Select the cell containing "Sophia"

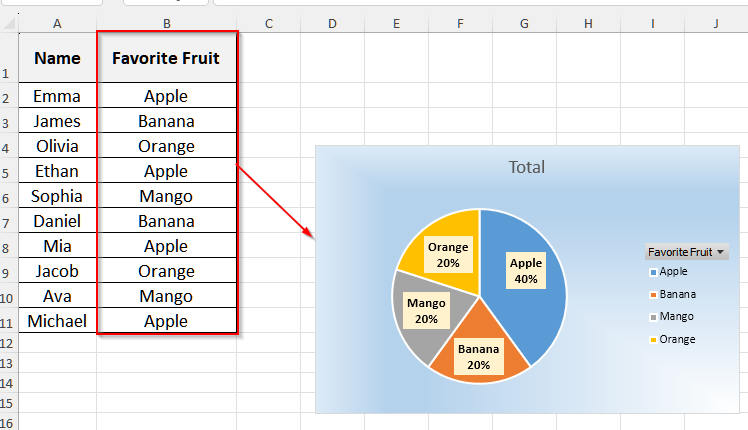pyautogui.click(x=57, y=196)
